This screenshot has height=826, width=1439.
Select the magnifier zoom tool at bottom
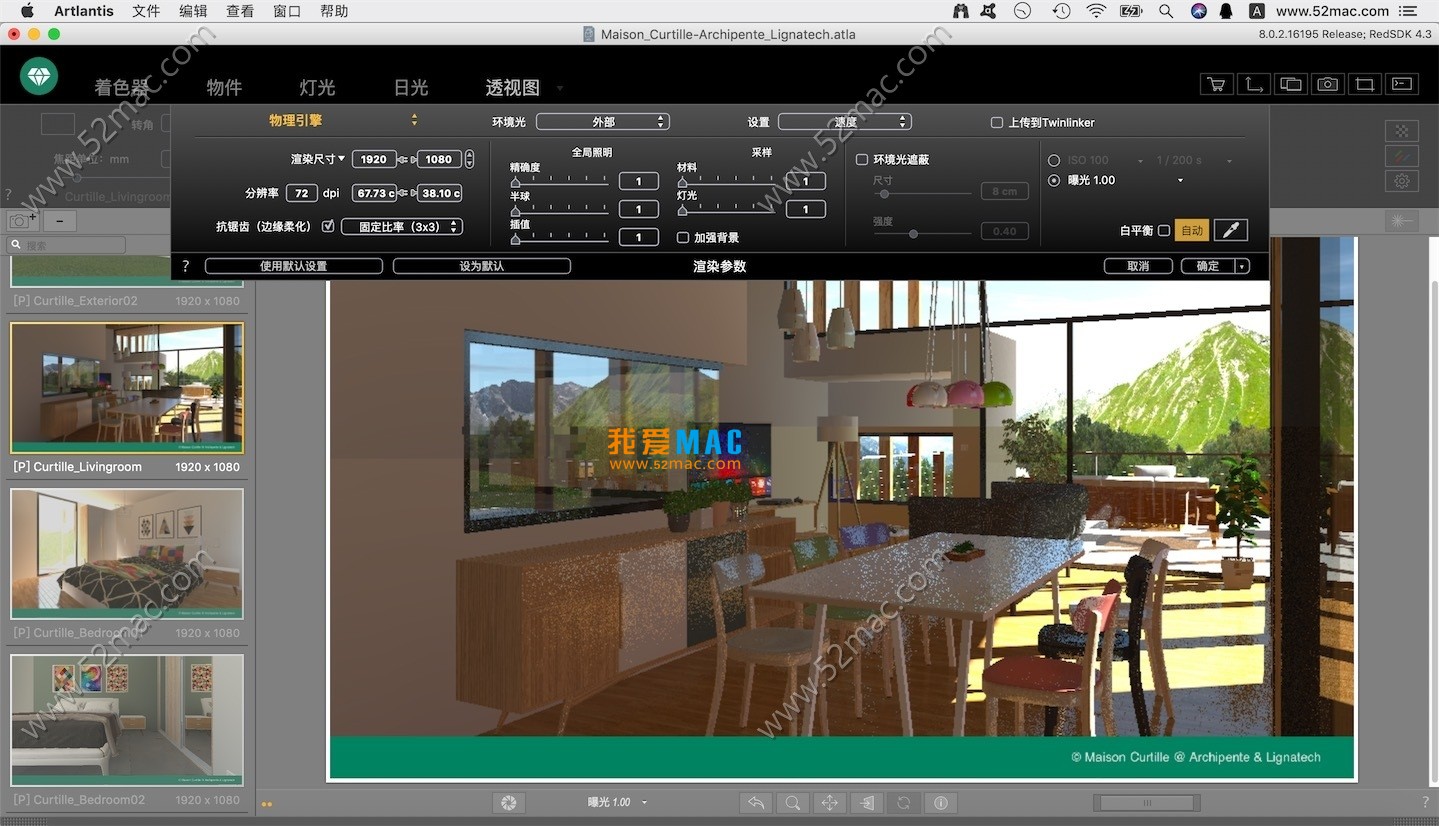tap(793, 802)
